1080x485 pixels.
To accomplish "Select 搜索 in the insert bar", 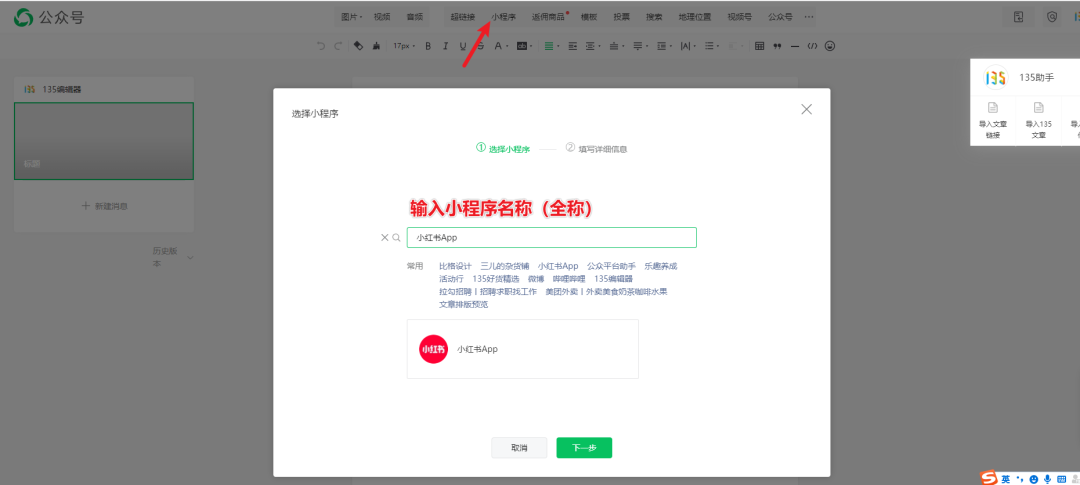I will pos(654,17).
